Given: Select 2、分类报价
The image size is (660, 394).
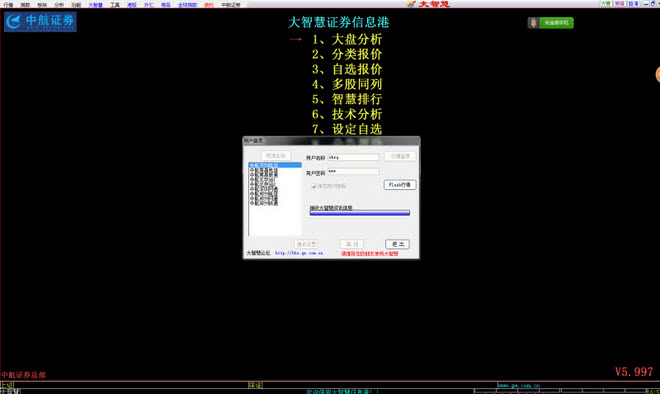Looking at the screenshot, I should 347,54.
